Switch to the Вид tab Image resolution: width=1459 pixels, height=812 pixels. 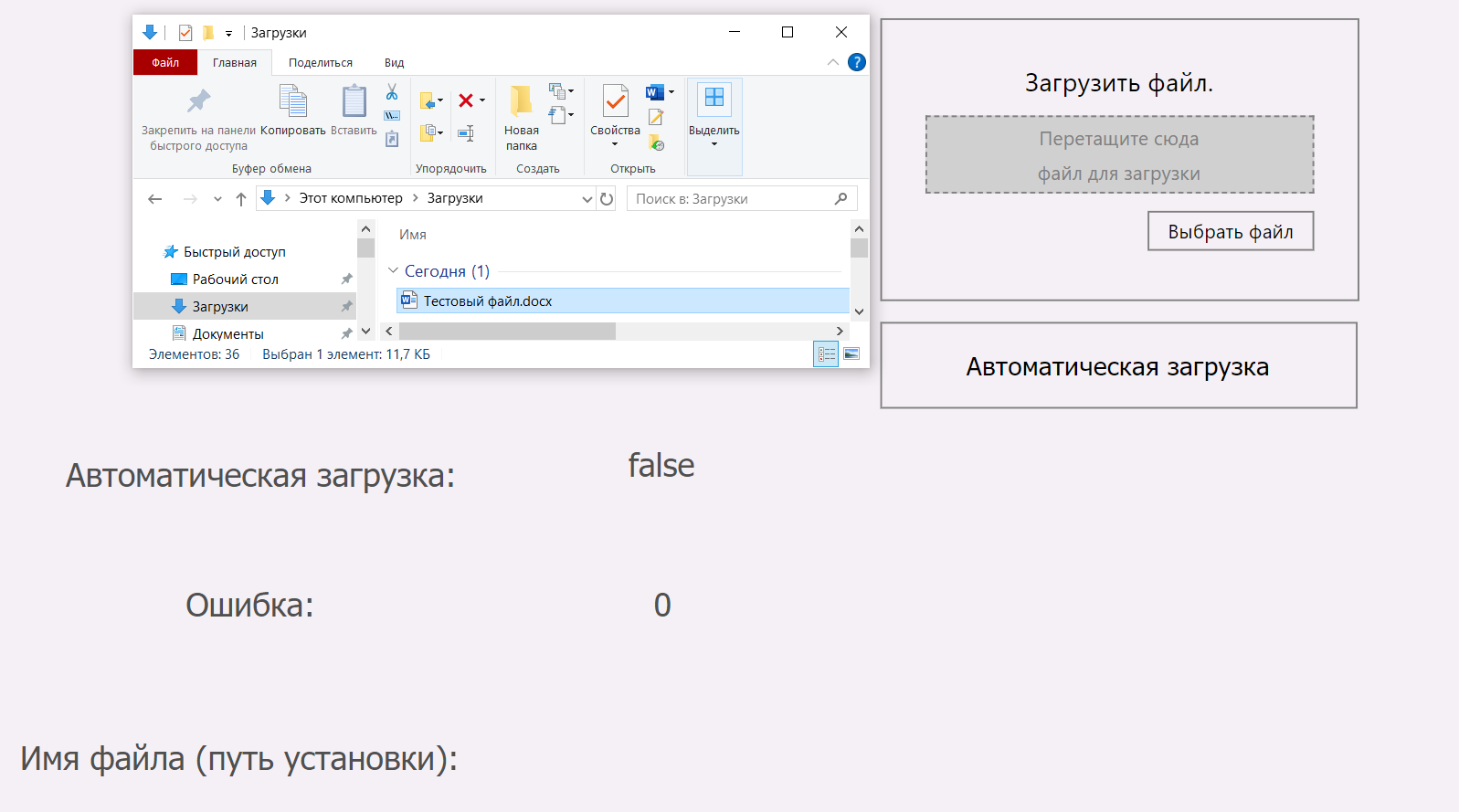pyautogui.click(x=394, y=62)
